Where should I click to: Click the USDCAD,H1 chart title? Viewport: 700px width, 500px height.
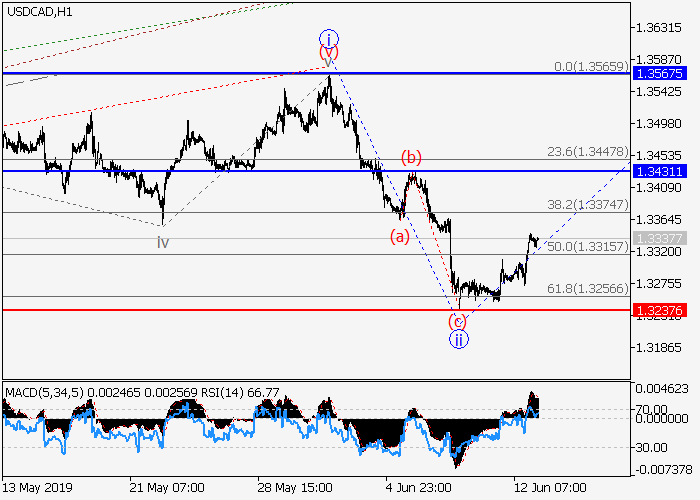pyautogui.click(x=38, y=11)
